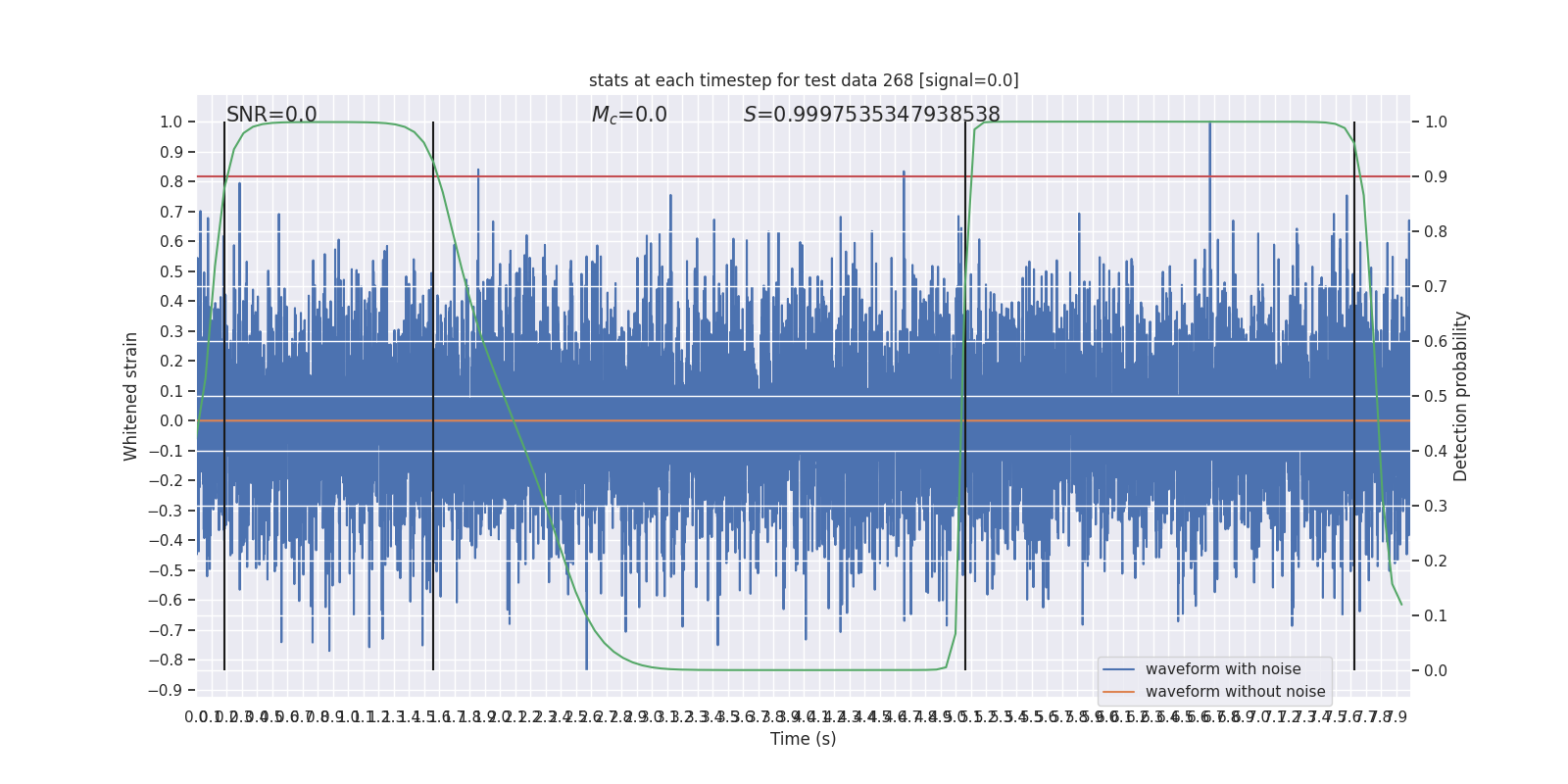
Task: Click the last black vertical marker line
Action: point(1354,396)
